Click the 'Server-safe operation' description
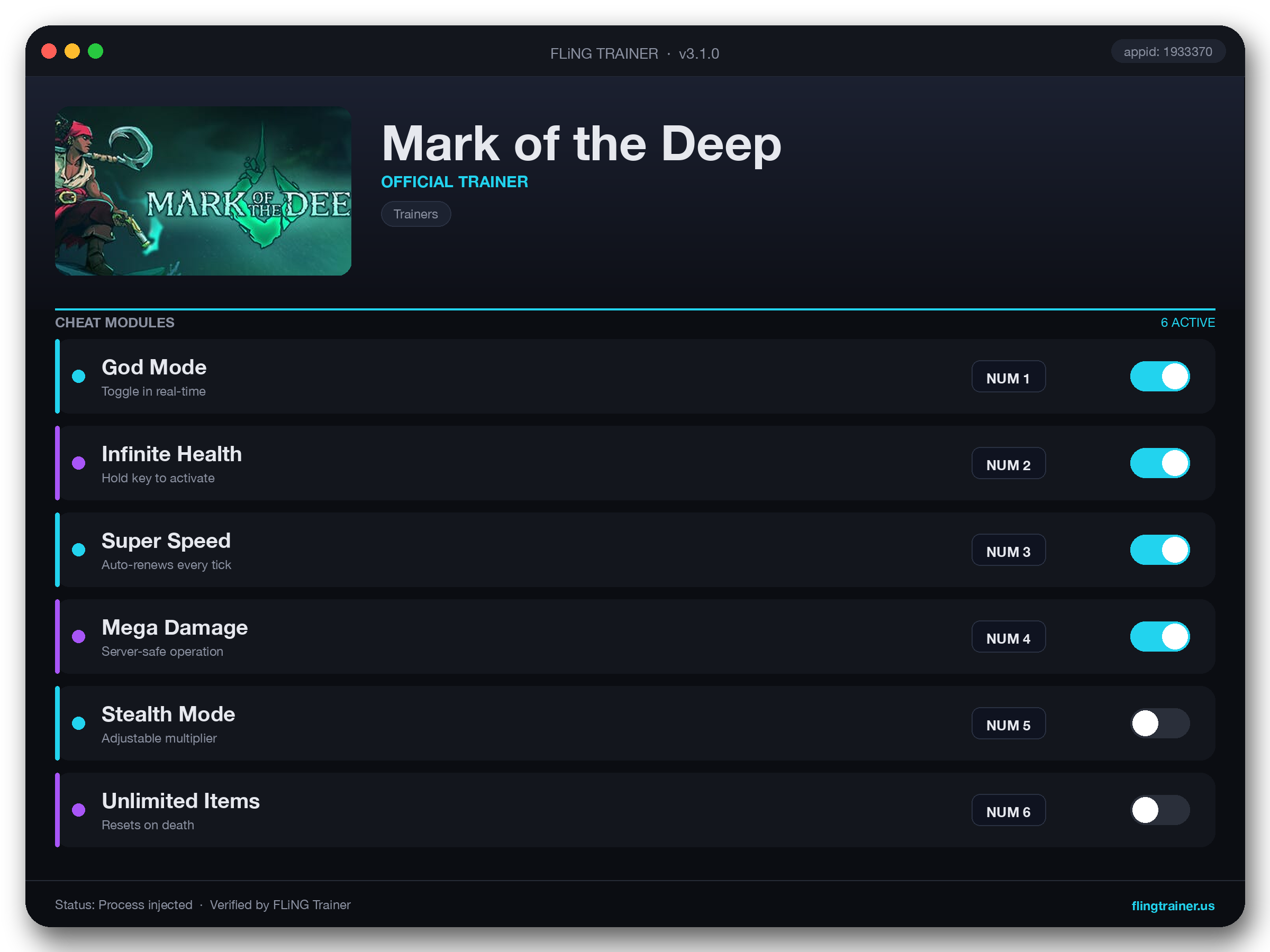The image size is (1270, 952). [x=162, y=651]
